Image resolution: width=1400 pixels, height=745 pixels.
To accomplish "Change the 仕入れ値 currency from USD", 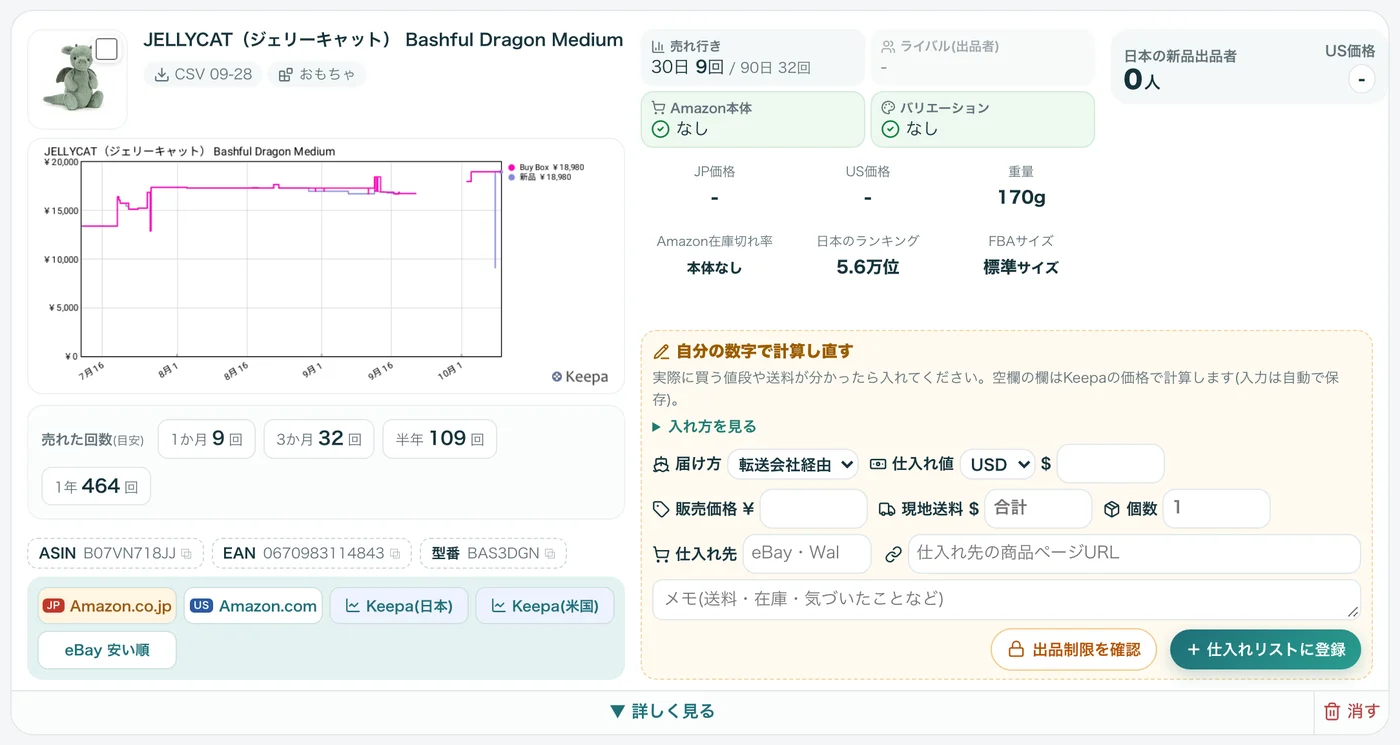I will pyautogui.click(x=997, y=464).
